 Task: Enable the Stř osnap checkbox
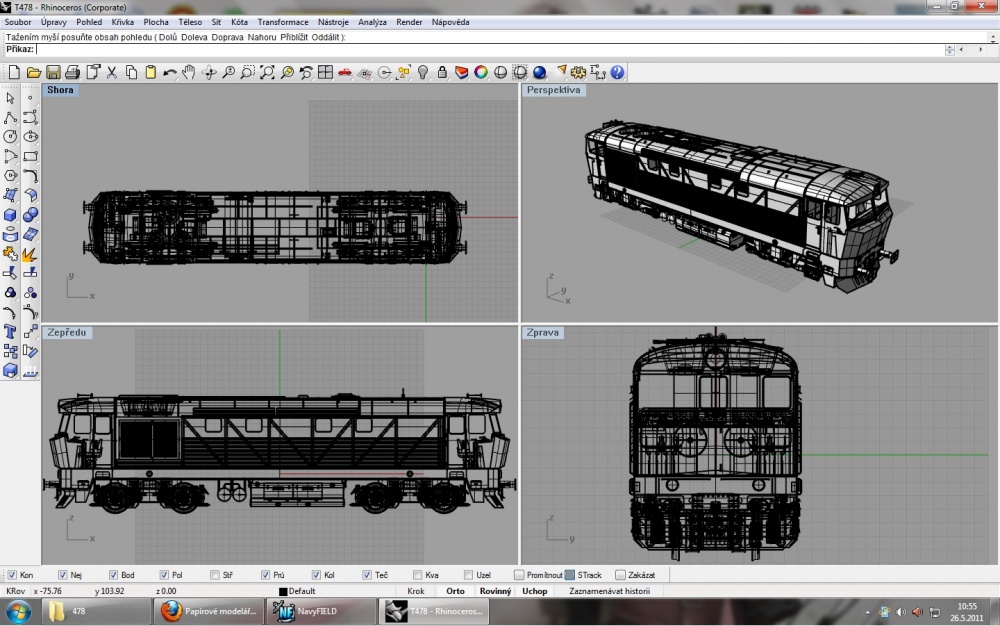(215, 575)
